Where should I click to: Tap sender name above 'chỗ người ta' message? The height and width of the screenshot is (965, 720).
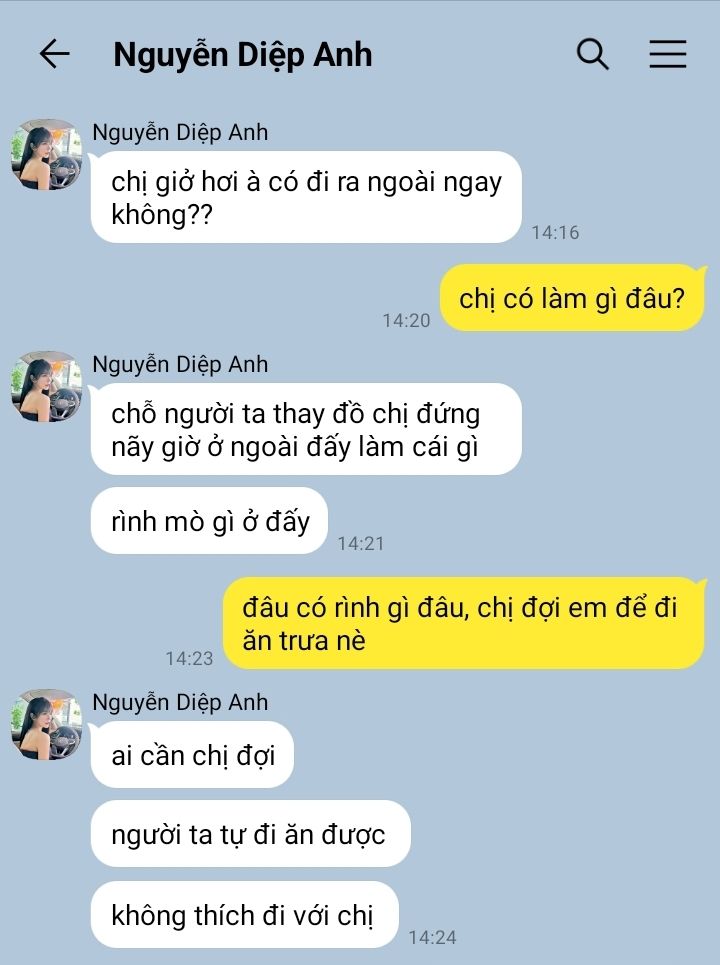point(180,364)
